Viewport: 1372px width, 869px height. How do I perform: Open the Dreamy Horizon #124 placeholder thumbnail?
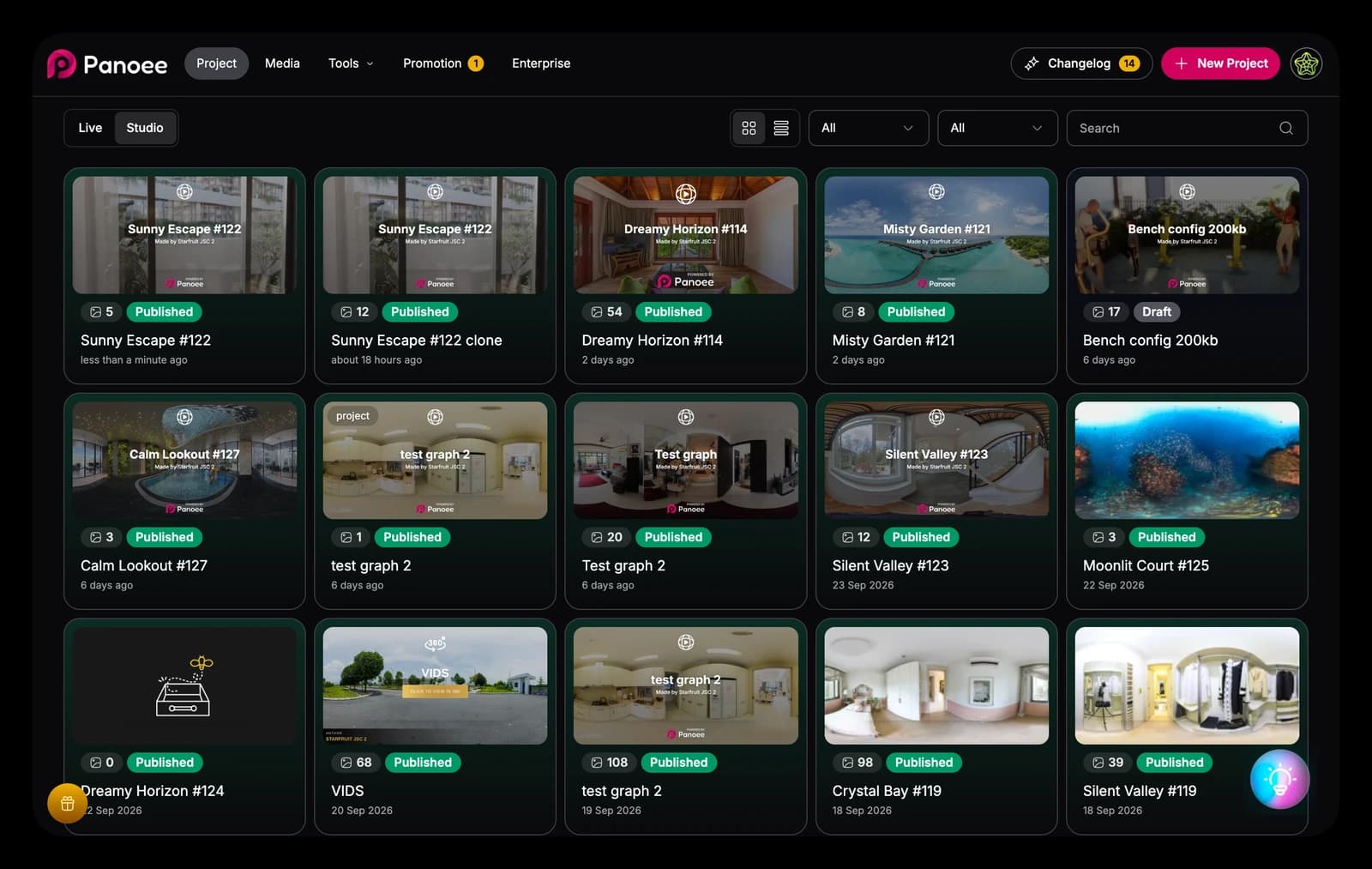click(x=184, y=685)
